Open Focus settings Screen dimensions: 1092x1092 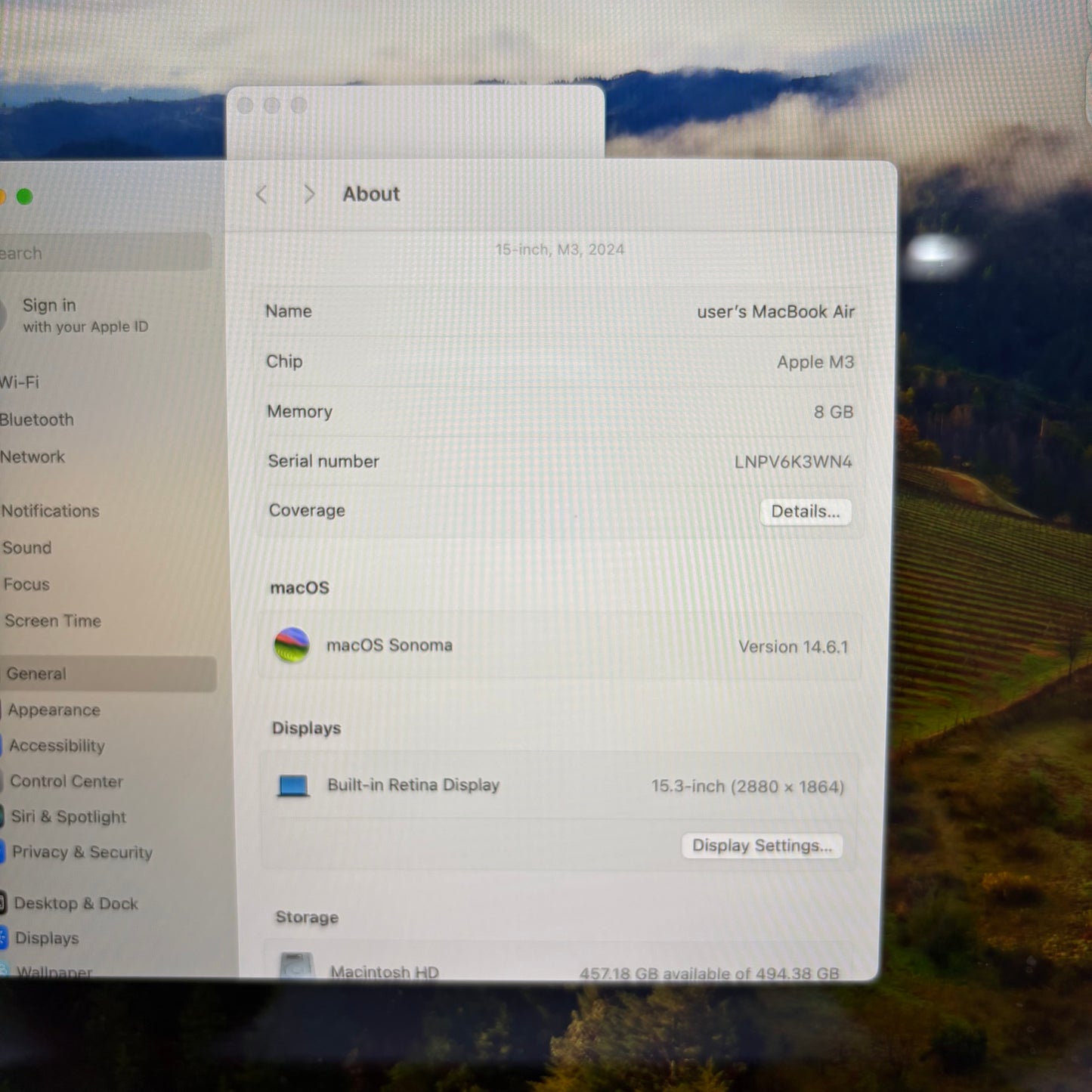pyautogui.click(x=26, y=584)
